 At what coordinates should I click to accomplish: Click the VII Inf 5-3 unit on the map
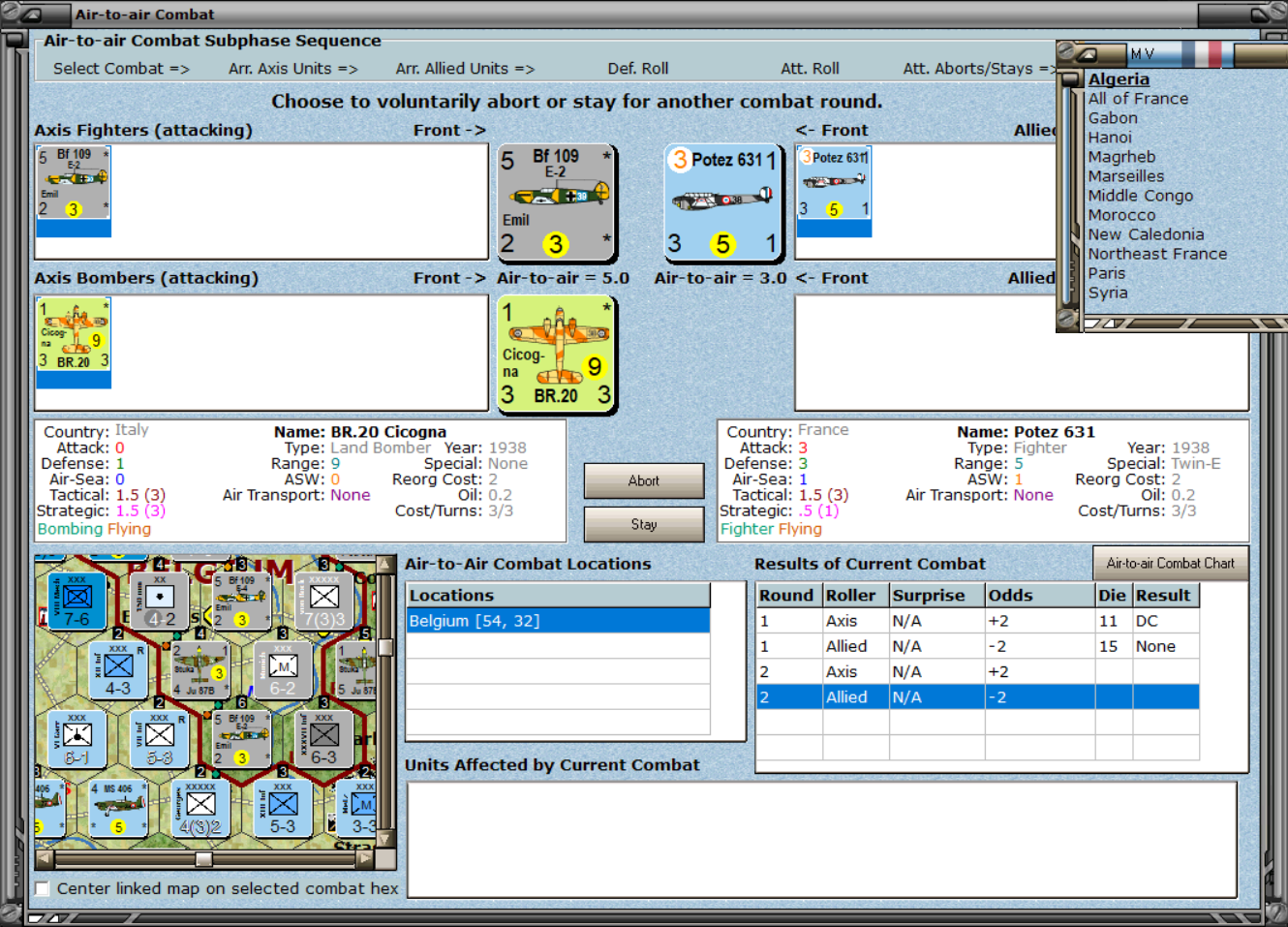click(159, 739)
